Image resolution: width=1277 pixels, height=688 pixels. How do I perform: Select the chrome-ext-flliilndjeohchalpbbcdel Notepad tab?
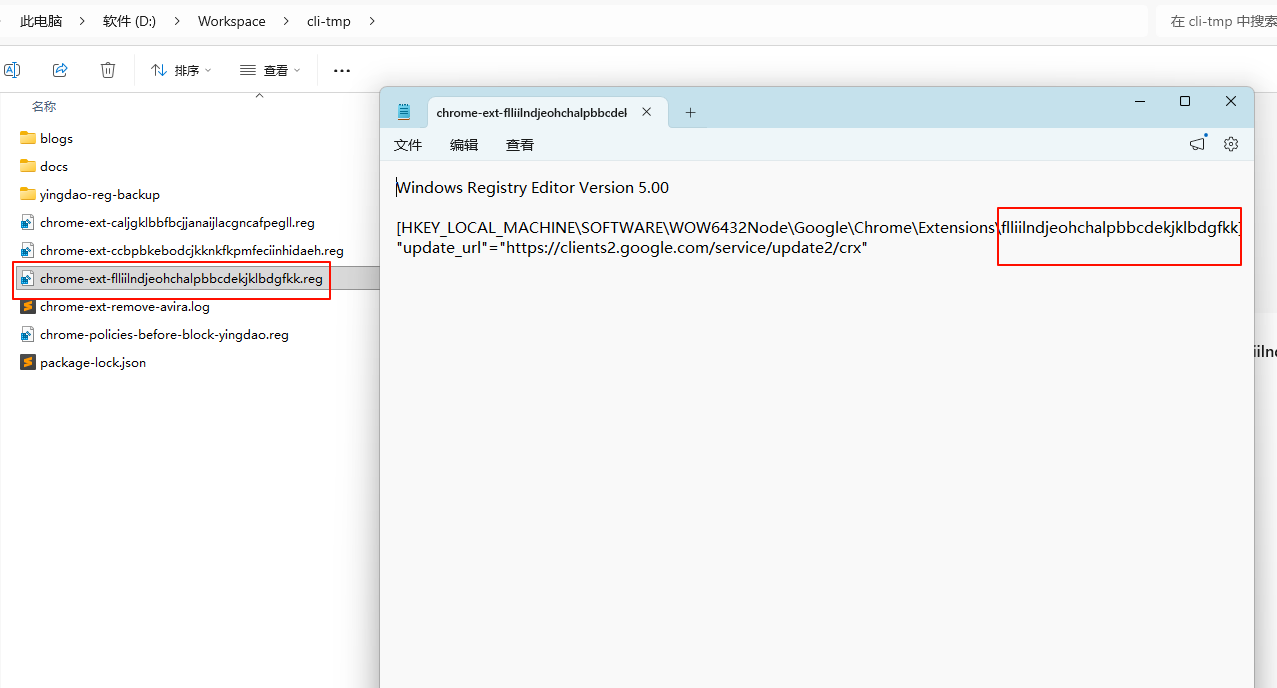pos(548,113)
